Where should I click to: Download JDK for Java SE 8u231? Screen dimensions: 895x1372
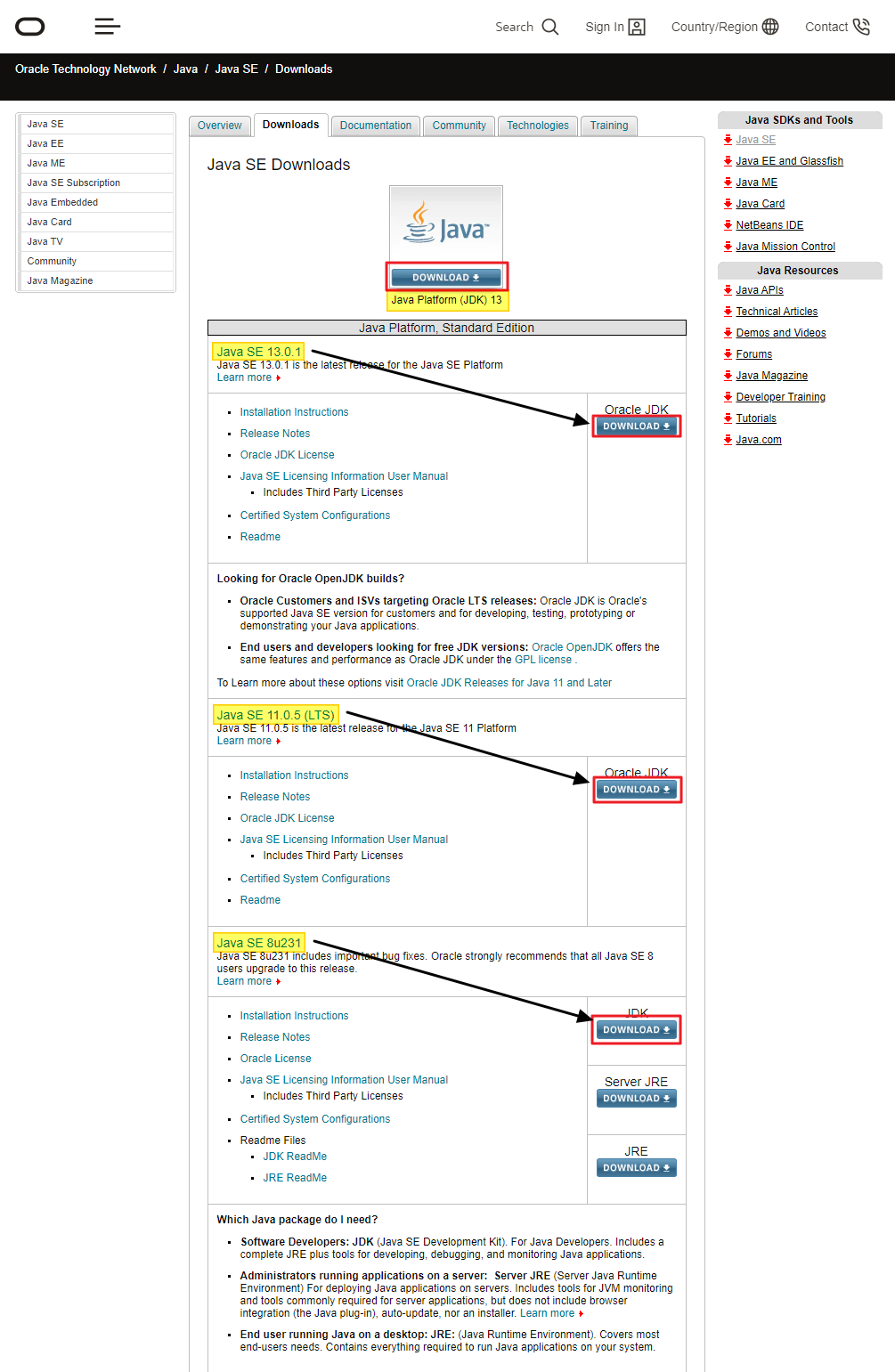(637, 1030)
